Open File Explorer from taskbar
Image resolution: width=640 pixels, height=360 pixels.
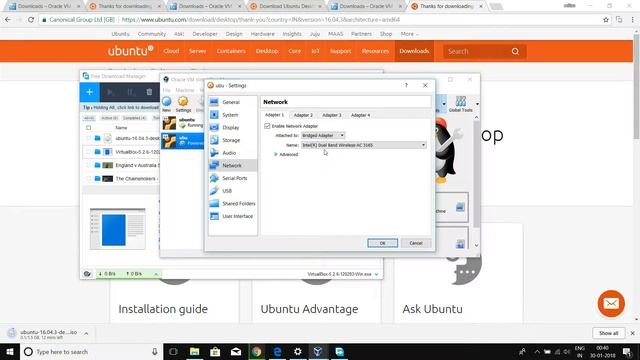point(195,351)
